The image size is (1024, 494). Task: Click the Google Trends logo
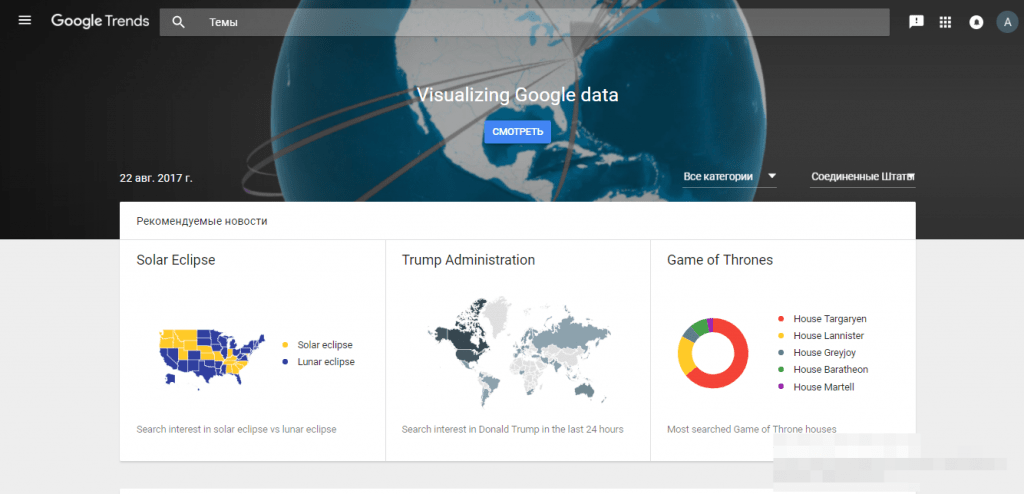100,21
